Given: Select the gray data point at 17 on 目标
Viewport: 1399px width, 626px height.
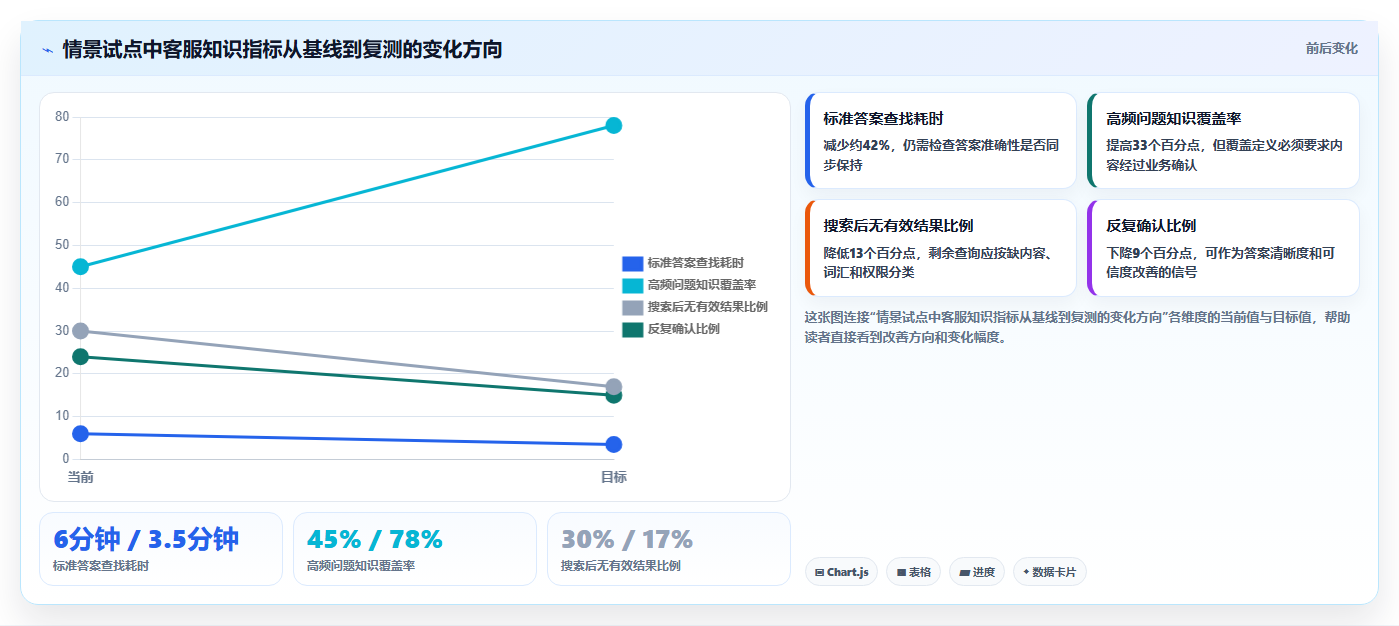Looking at the screenshot, I should [614, 386].
